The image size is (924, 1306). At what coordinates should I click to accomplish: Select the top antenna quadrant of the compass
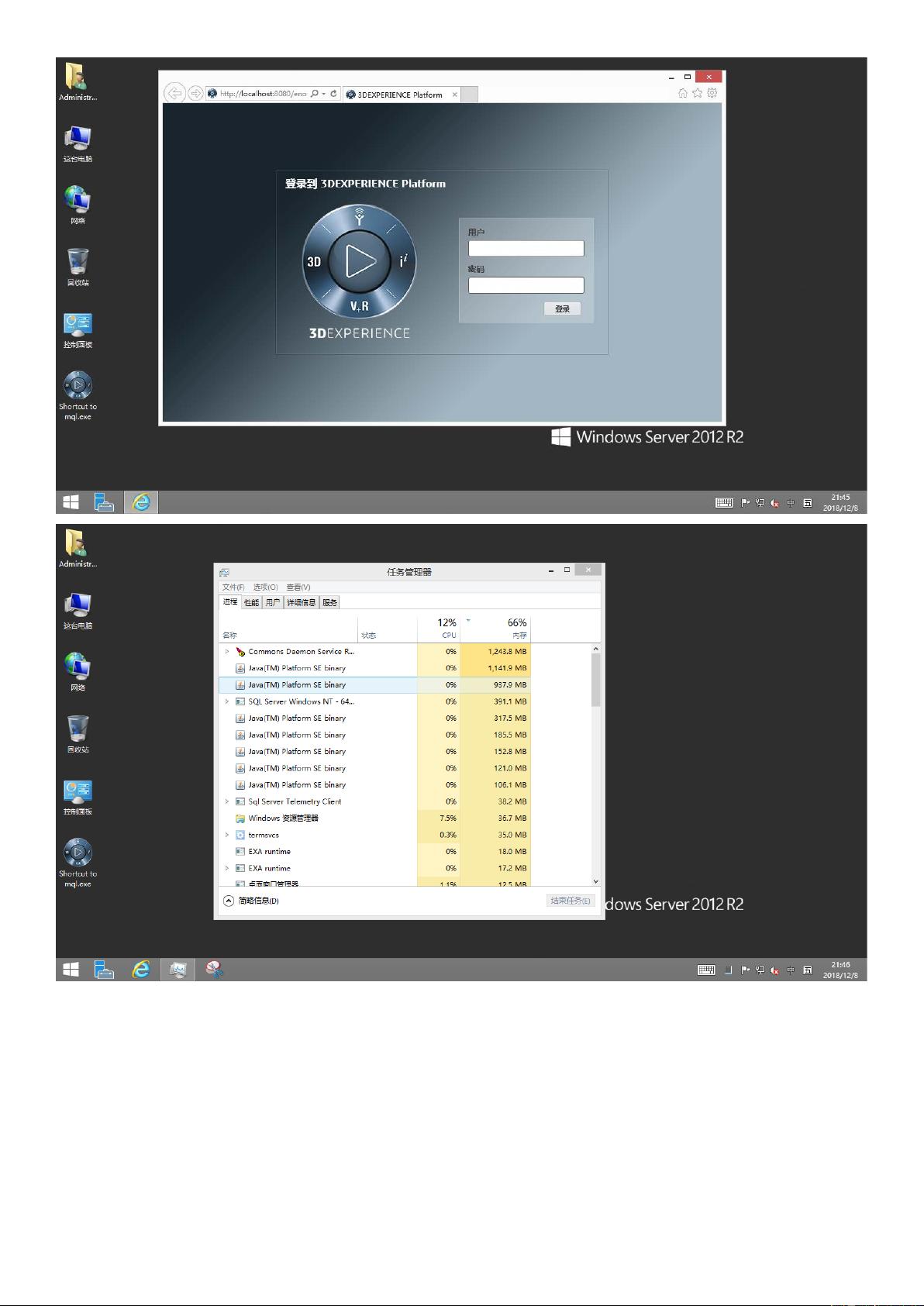[359, 216]
